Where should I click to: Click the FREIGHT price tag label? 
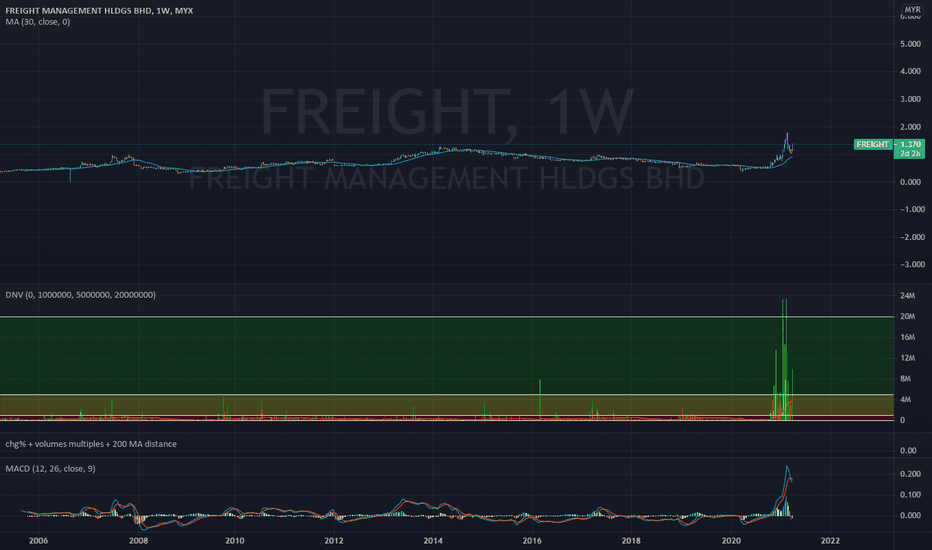click(x=873, y=144)
